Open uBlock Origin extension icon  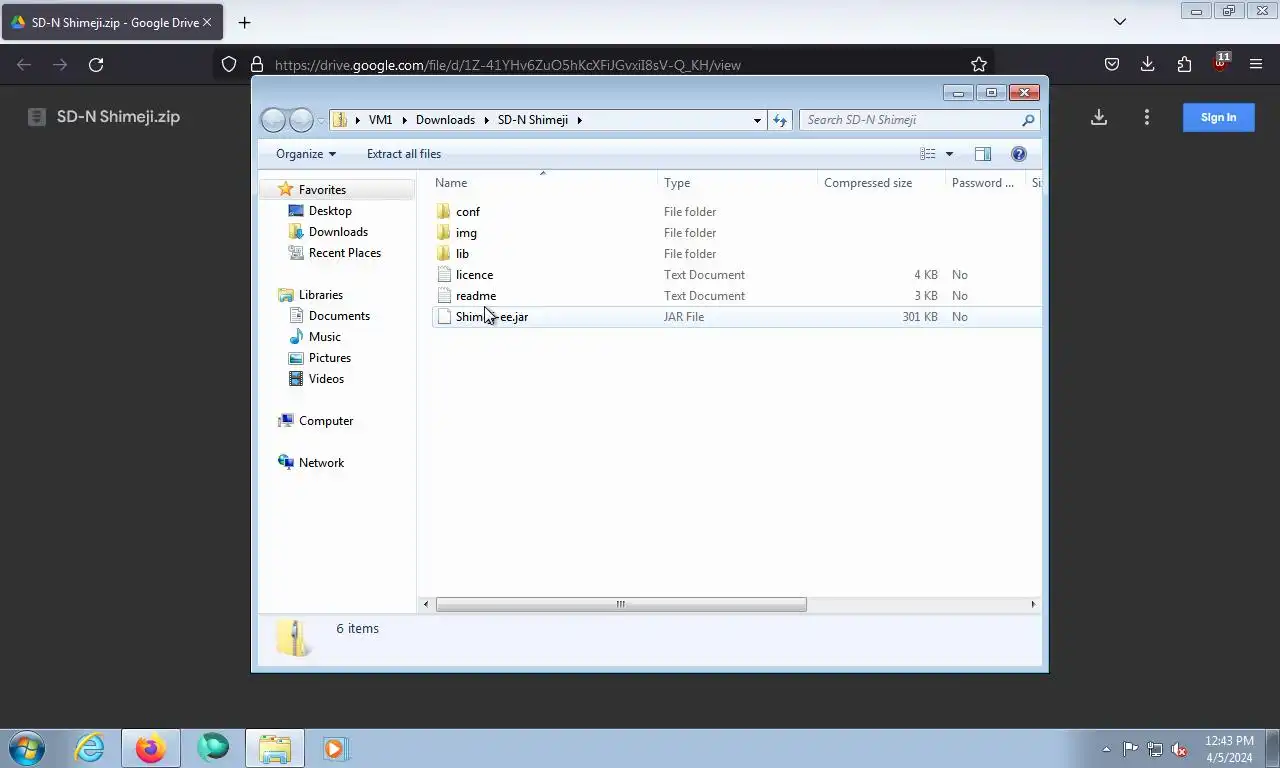pyautogui.click(x=1221, y=63)
